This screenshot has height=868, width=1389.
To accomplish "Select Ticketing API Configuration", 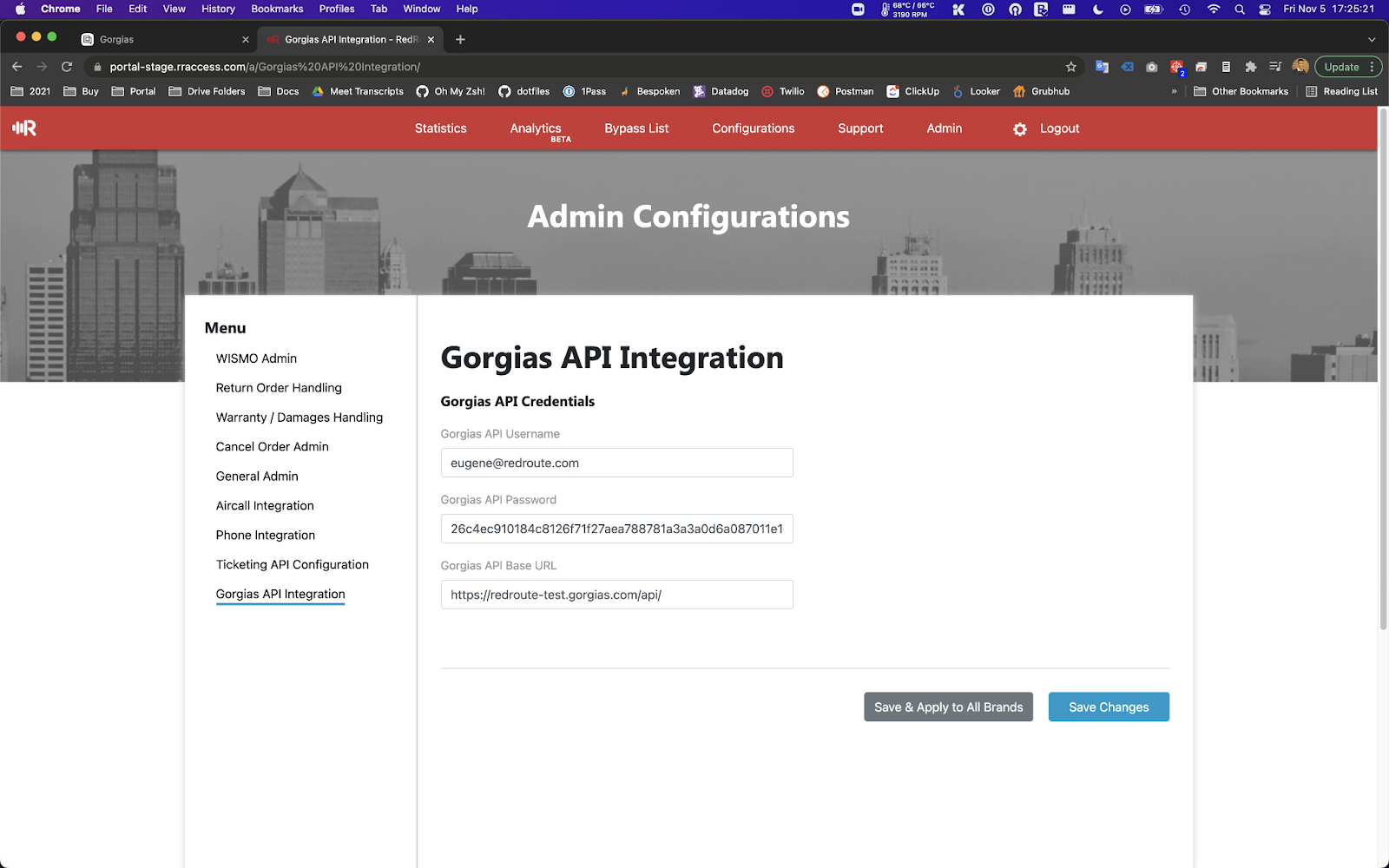I will point(292,565).
